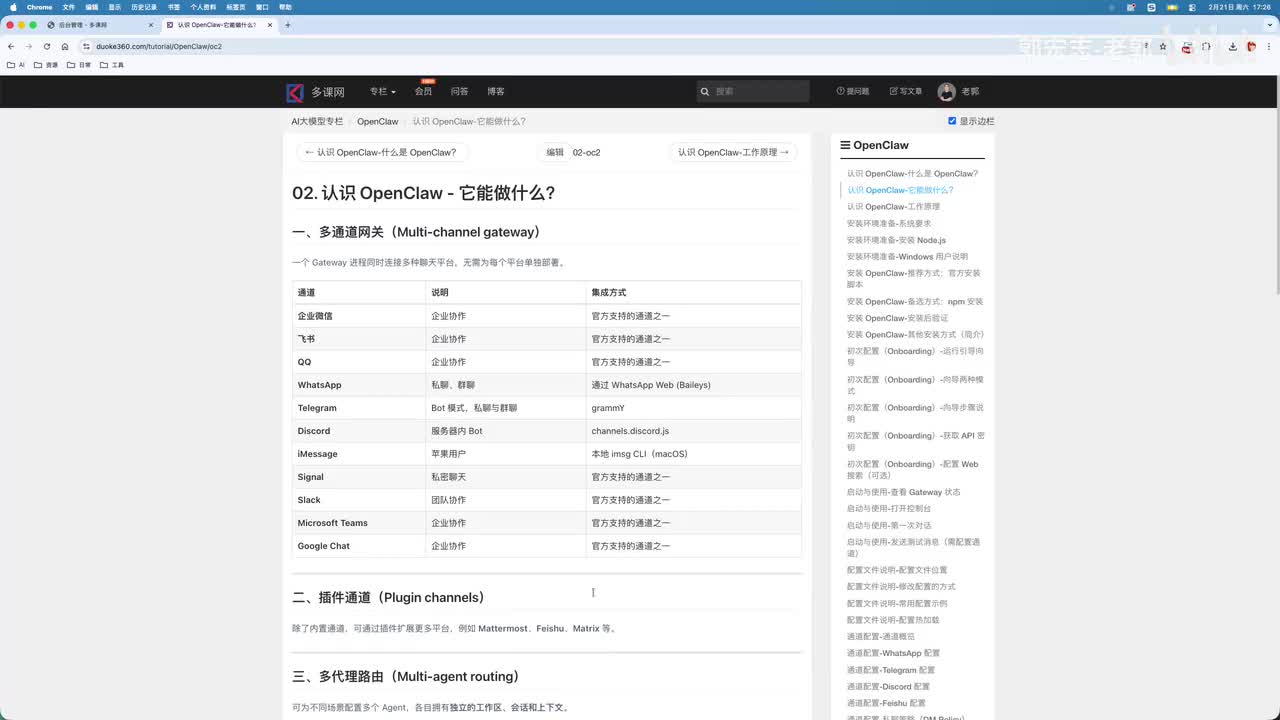Image resolution: width=1280 pixels, height=720 pixels.
Task: Open sidebar item 安装环境准备-系统要求
Action: click(x=889, y=223)
